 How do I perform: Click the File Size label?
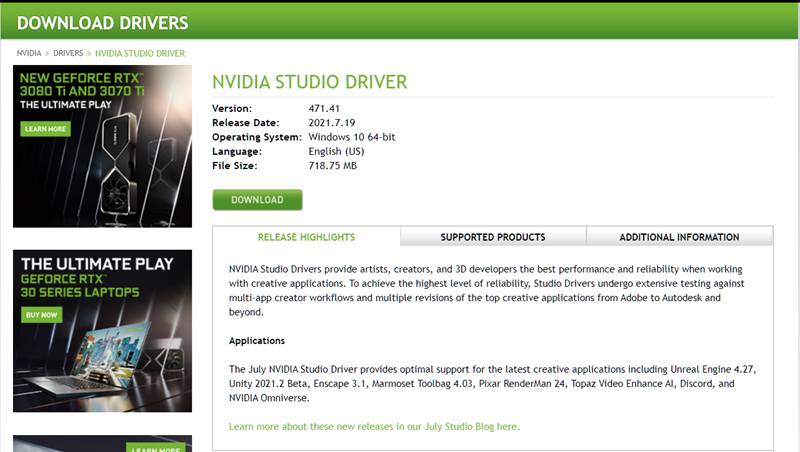point(235,165)
